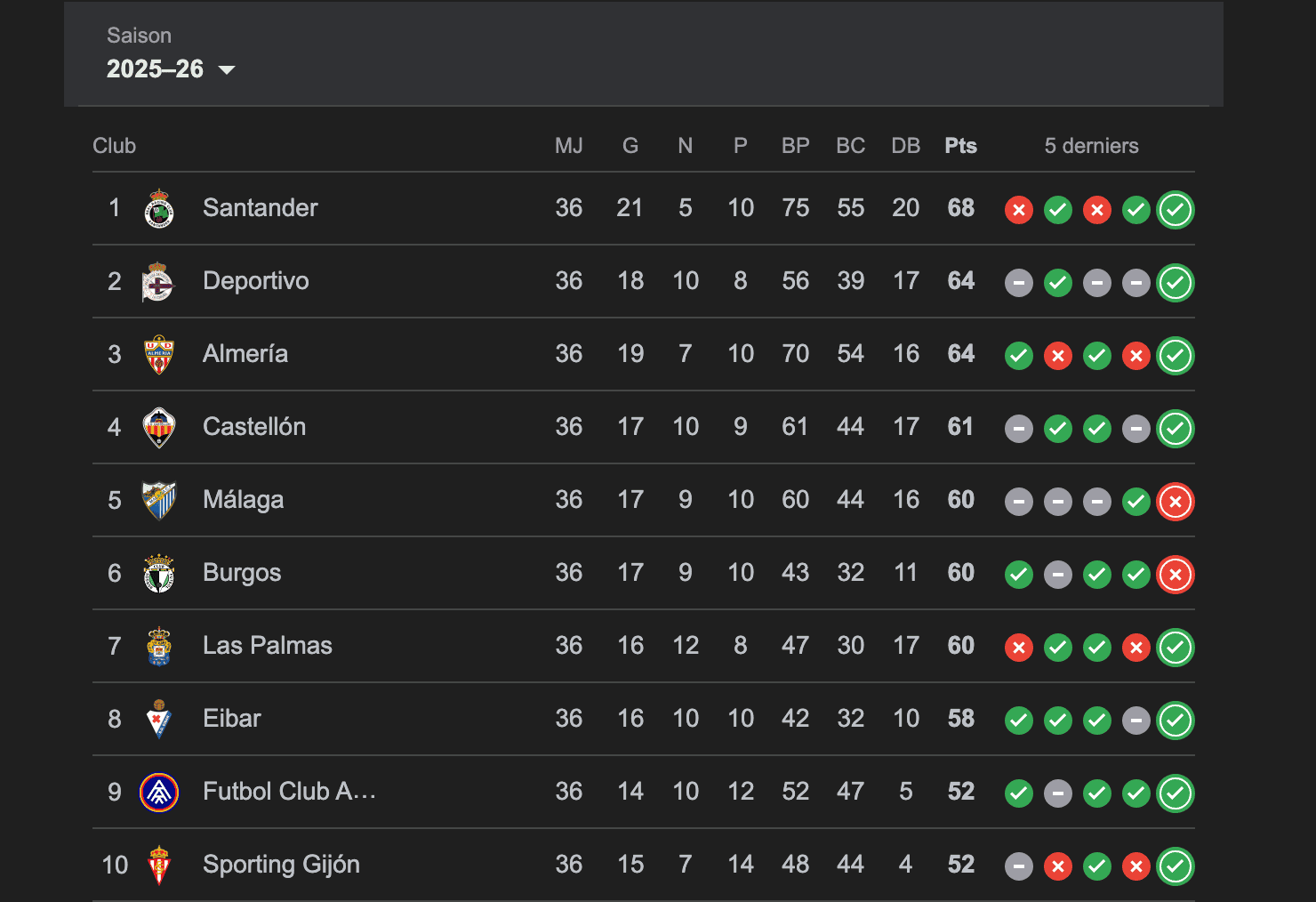Click the Castellón club crest
Screen dimensions: 1316x902
point(159,428)
